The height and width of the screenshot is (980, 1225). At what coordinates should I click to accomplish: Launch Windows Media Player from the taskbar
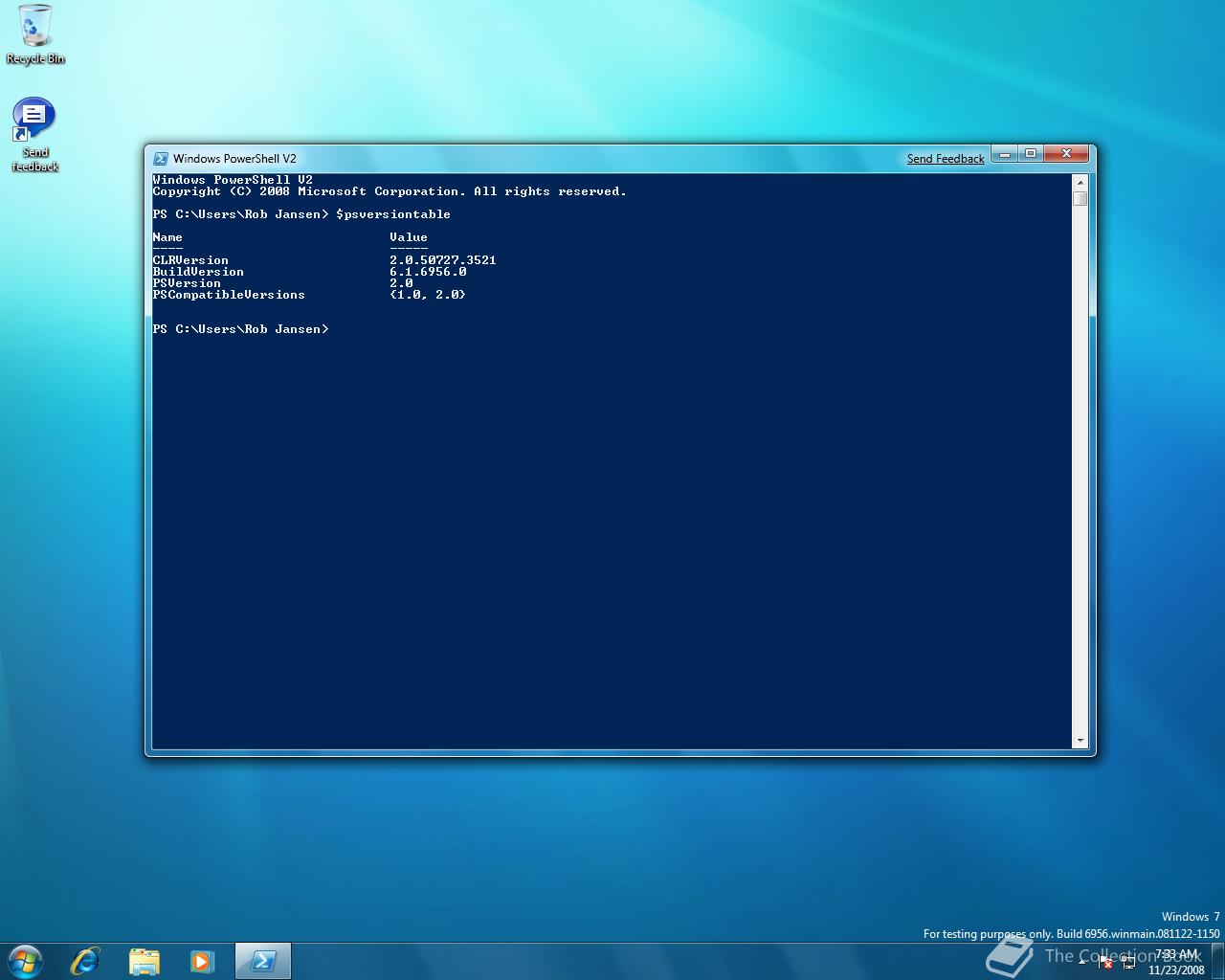[x=202, y=961]
